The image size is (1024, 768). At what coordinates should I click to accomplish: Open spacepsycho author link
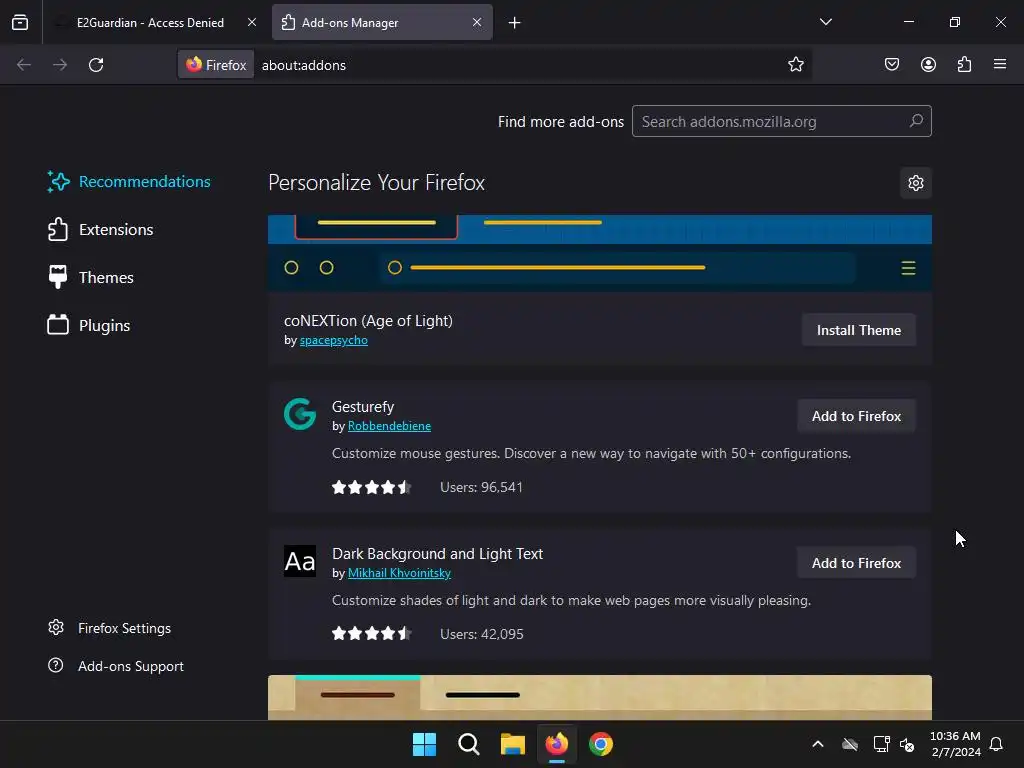[334, 340]
